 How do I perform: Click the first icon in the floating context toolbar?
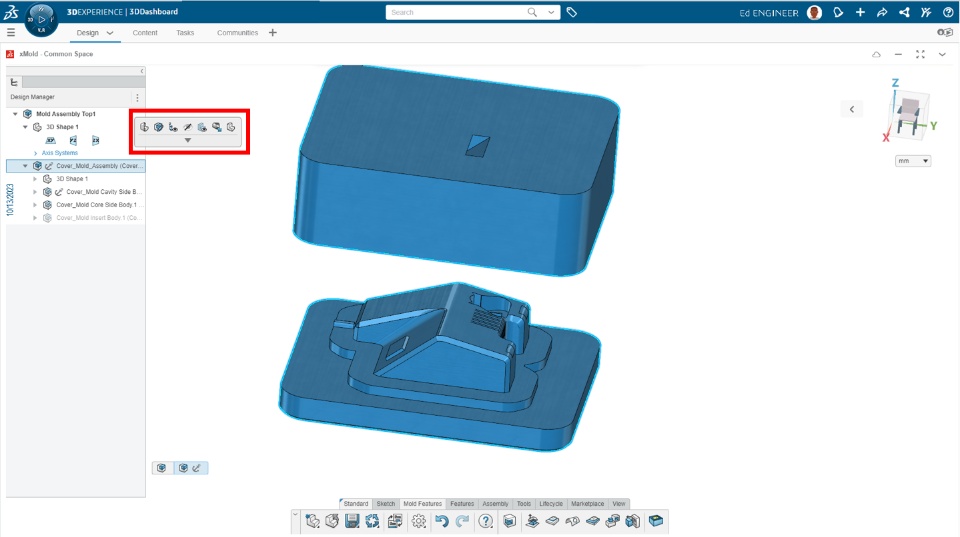144,127
